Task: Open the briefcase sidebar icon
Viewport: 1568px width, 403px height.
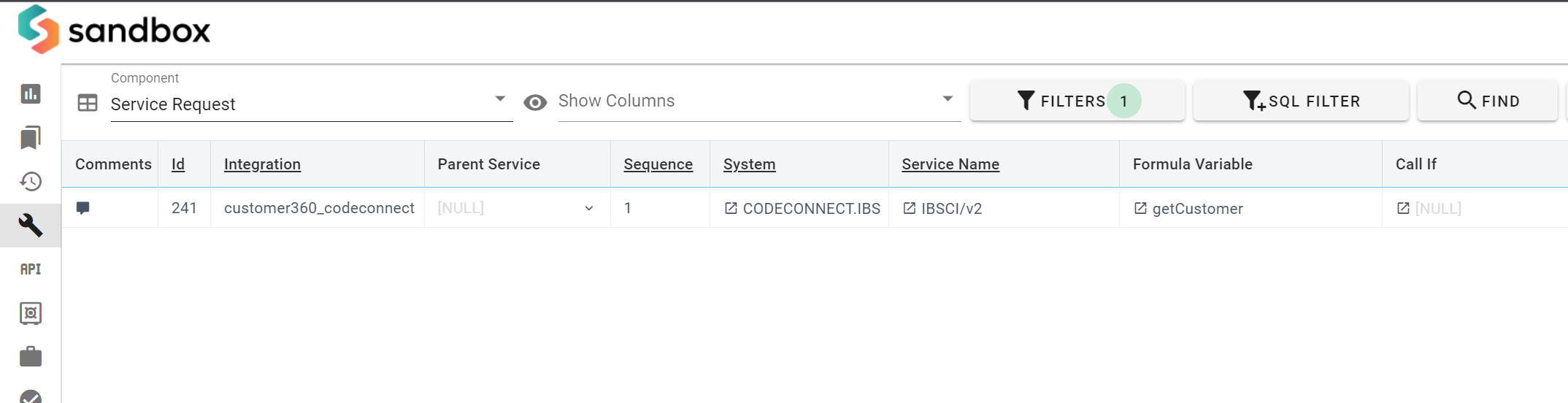Action: (x=31, y=357)
